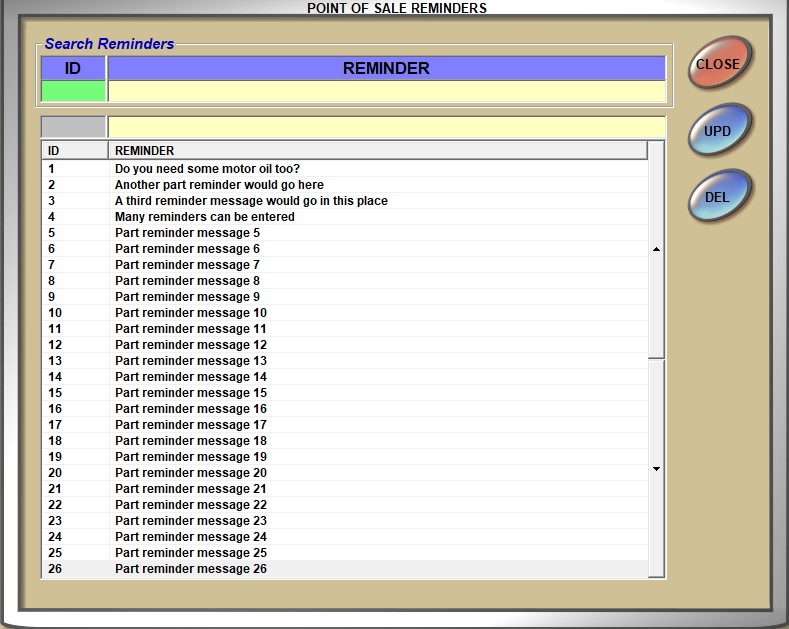Select Part reminder message 10 row

(191, 313)
